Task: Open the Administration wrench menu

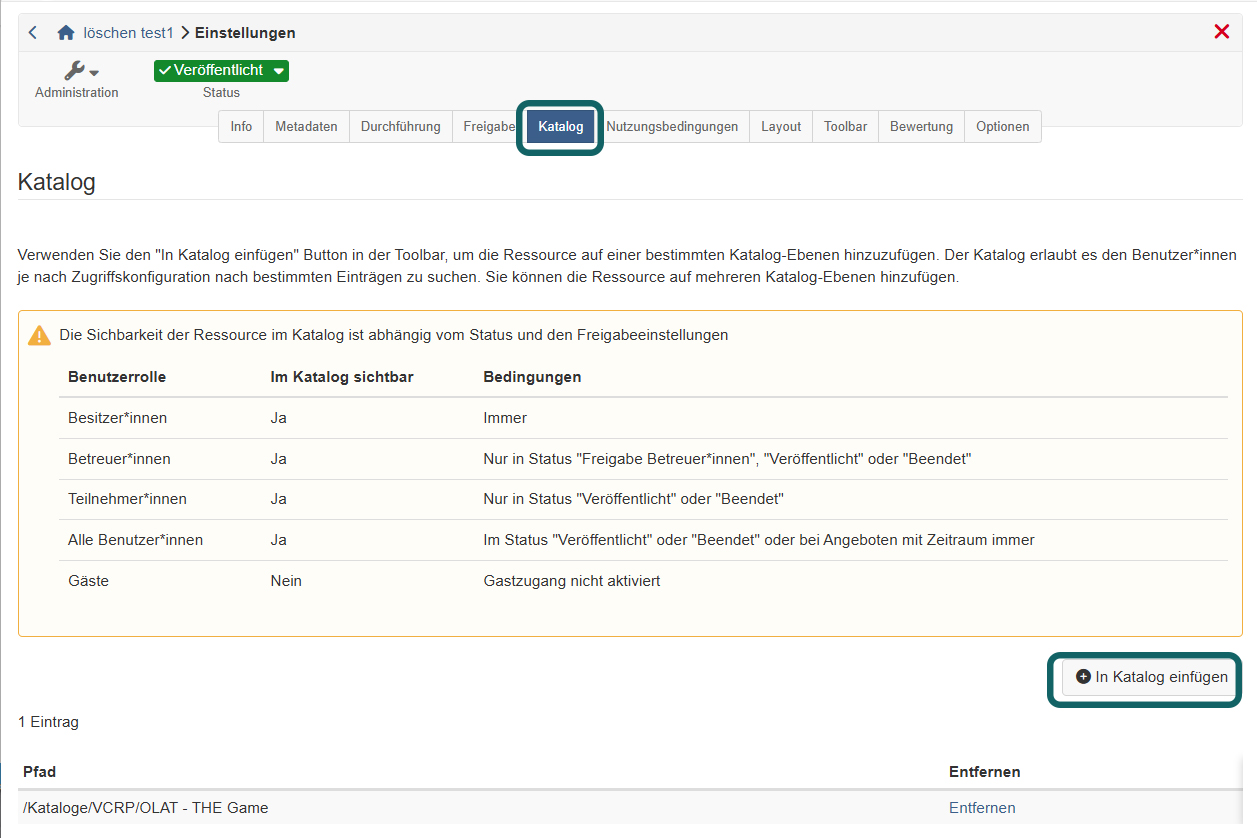Action: [x=77, y=80]
